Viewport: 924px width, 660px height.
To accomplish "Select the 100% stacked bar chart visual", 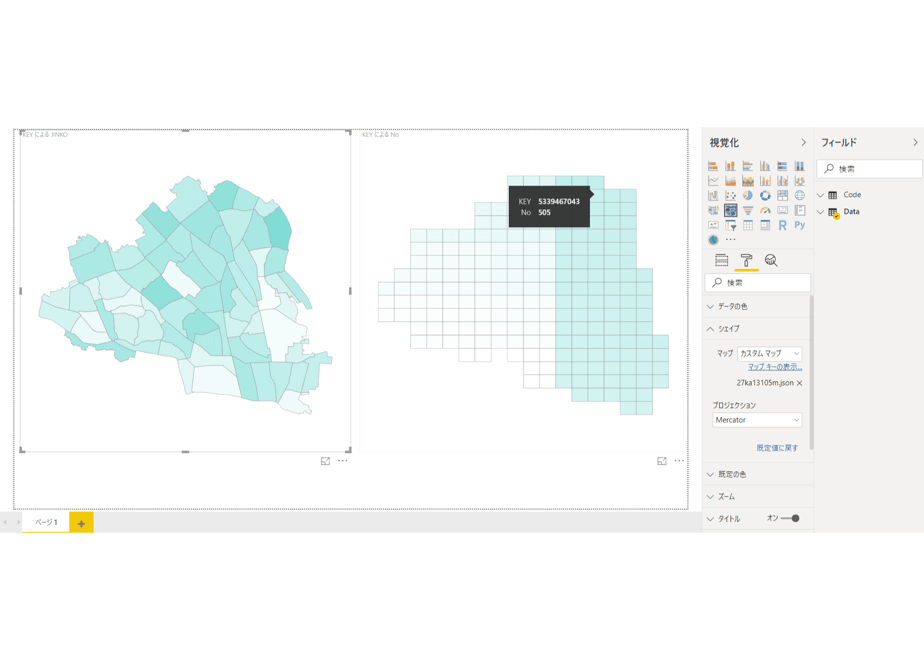I will tap(782, 166).
